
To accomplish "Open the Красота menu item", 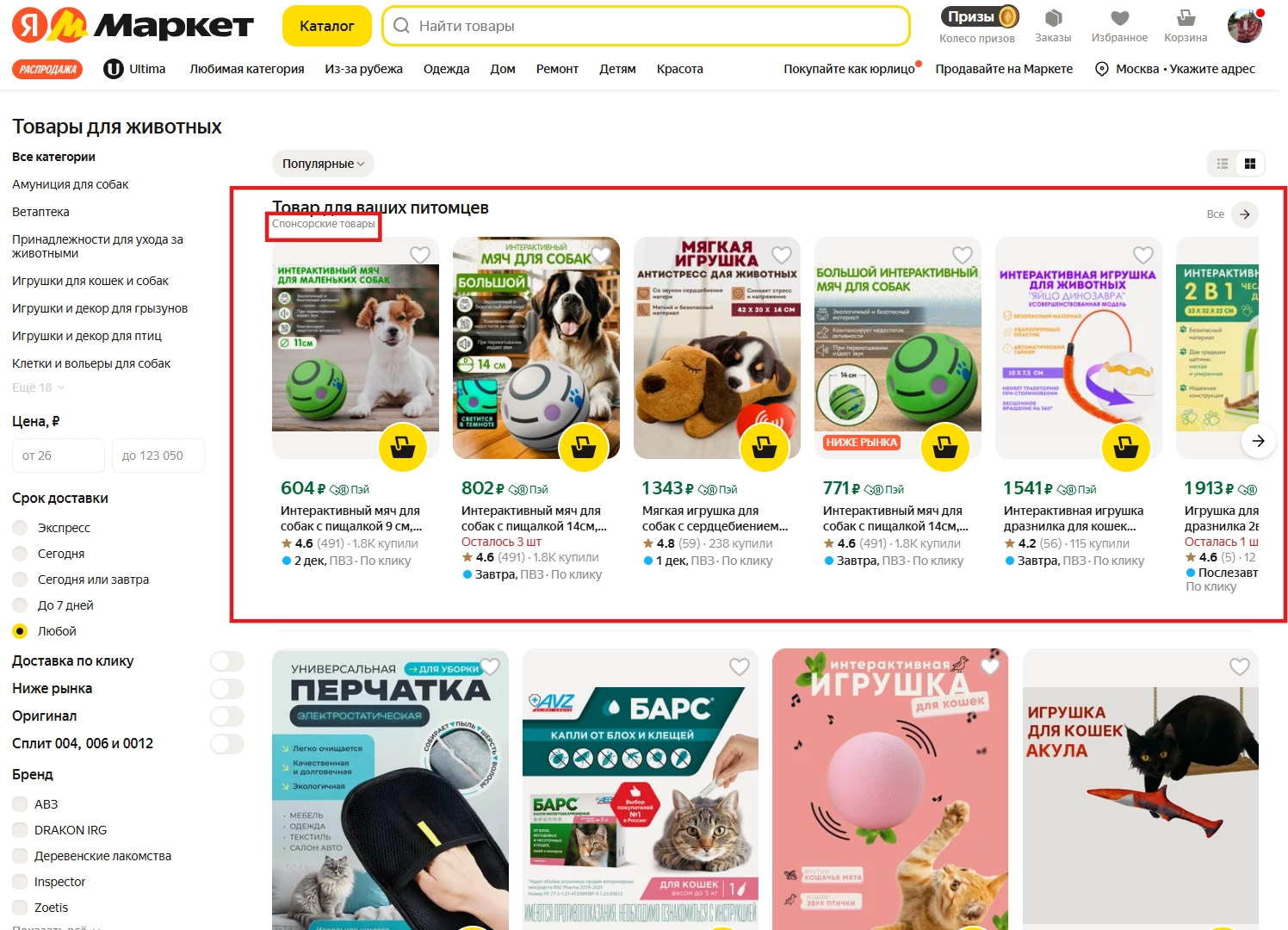I will click(680, 69).
